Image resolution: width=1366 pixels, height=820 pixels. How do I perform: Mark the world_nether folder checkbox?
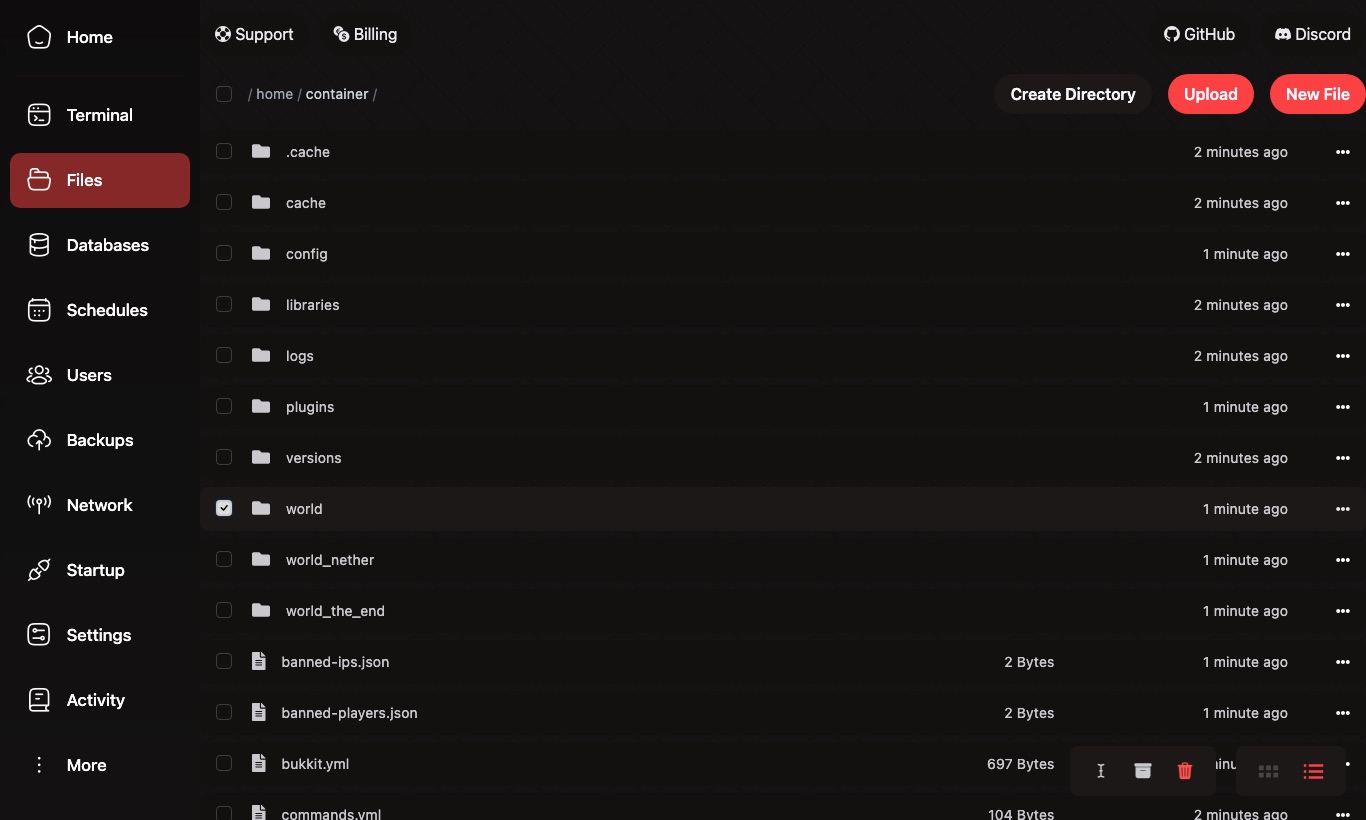coord(224,559)
